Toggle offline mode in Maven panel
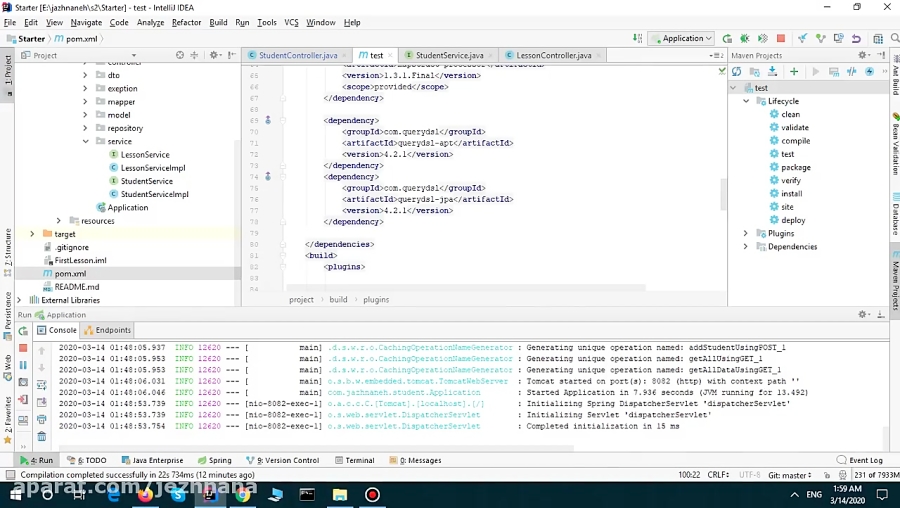Viewport: 900px width, 508px height. click(x=852, y=72)
